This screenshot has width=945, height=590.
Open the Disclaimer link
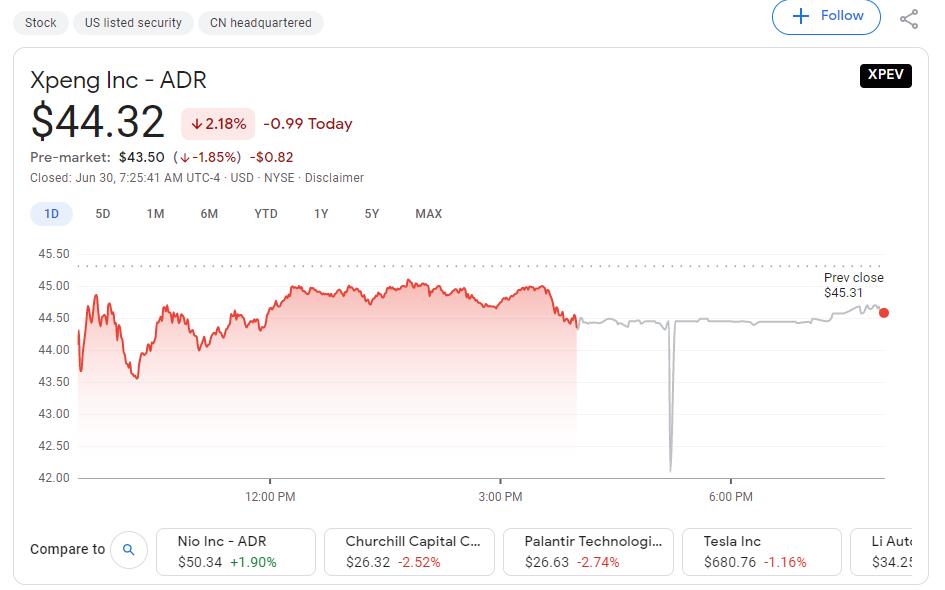click(x=335, y=177)
